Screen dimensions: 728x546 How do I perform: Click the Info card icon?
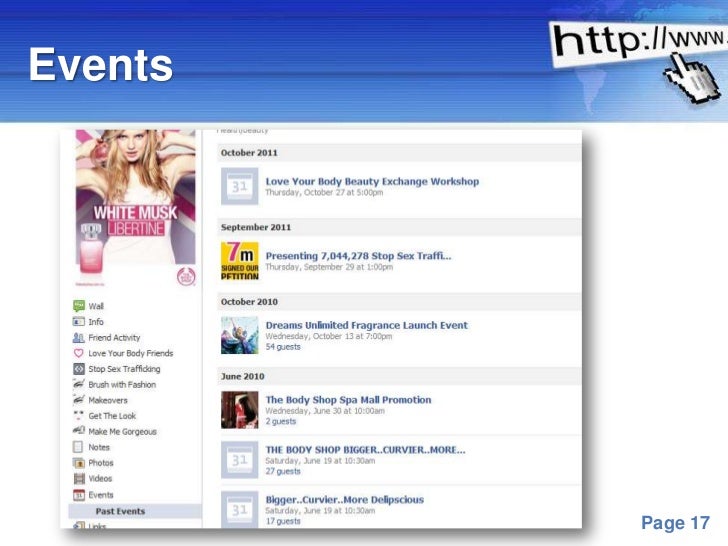click(x=79, y=322)
